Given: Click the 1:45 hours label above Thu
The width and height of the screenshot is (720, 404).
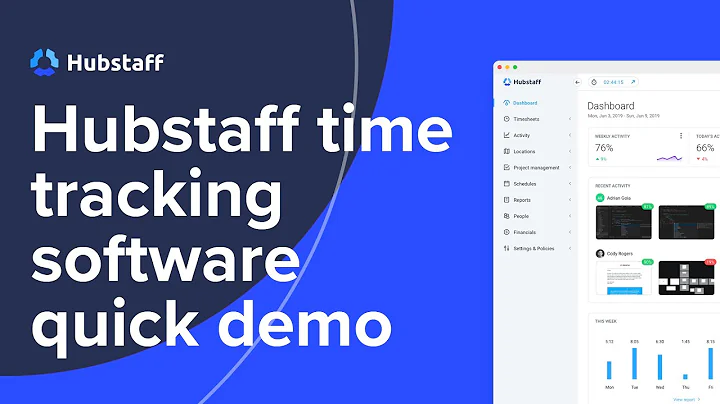Looking at the screenshot, I should pyautogui.click(x=685, y=342).
